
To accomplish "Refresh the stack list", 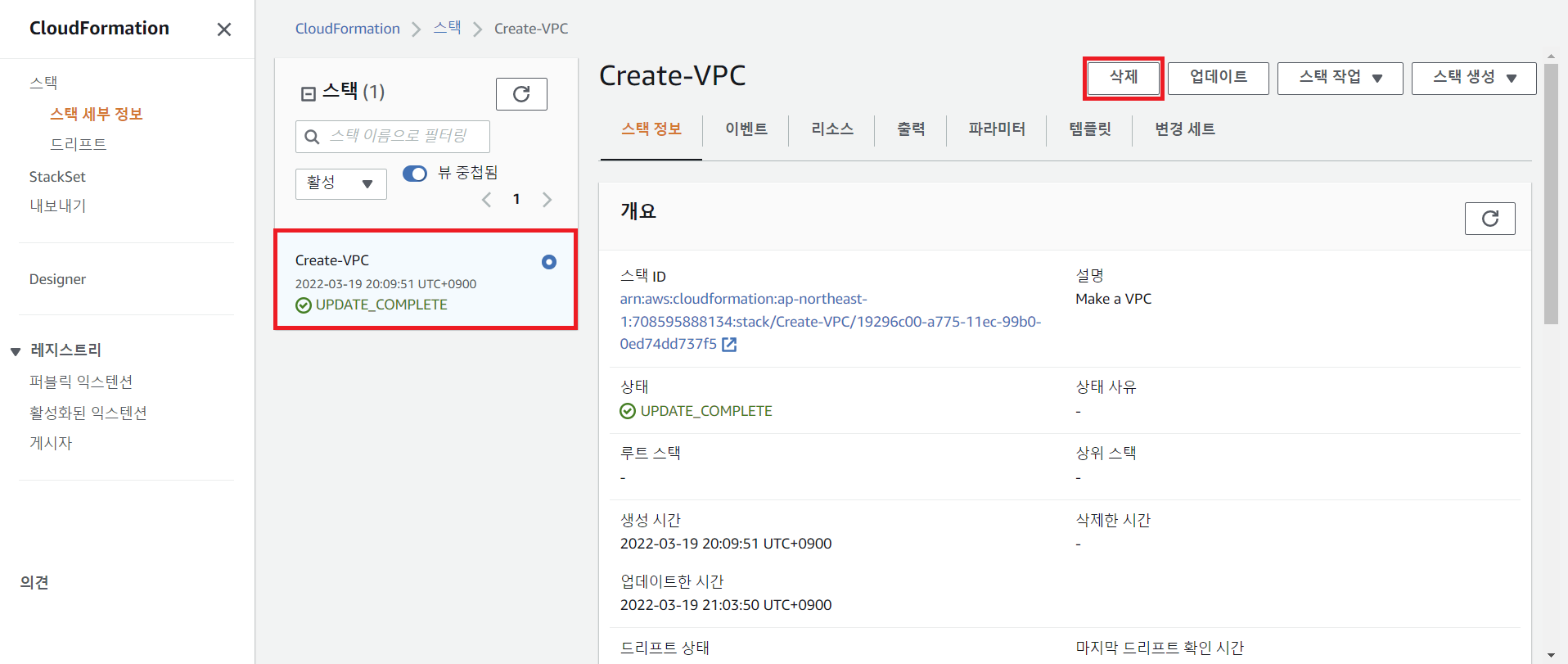I will pyautogui.click(x=521, y=94).
